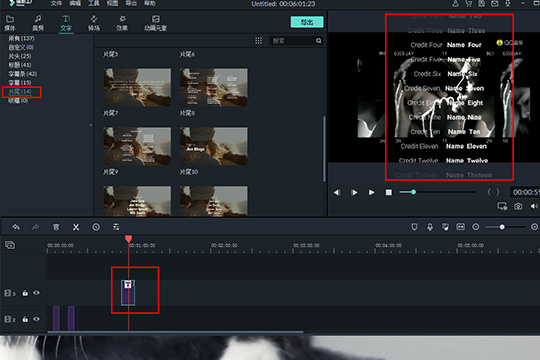Click the microphone voiceover record icon
The width and height of the screenshot is (540, 360).
point(430,227)
